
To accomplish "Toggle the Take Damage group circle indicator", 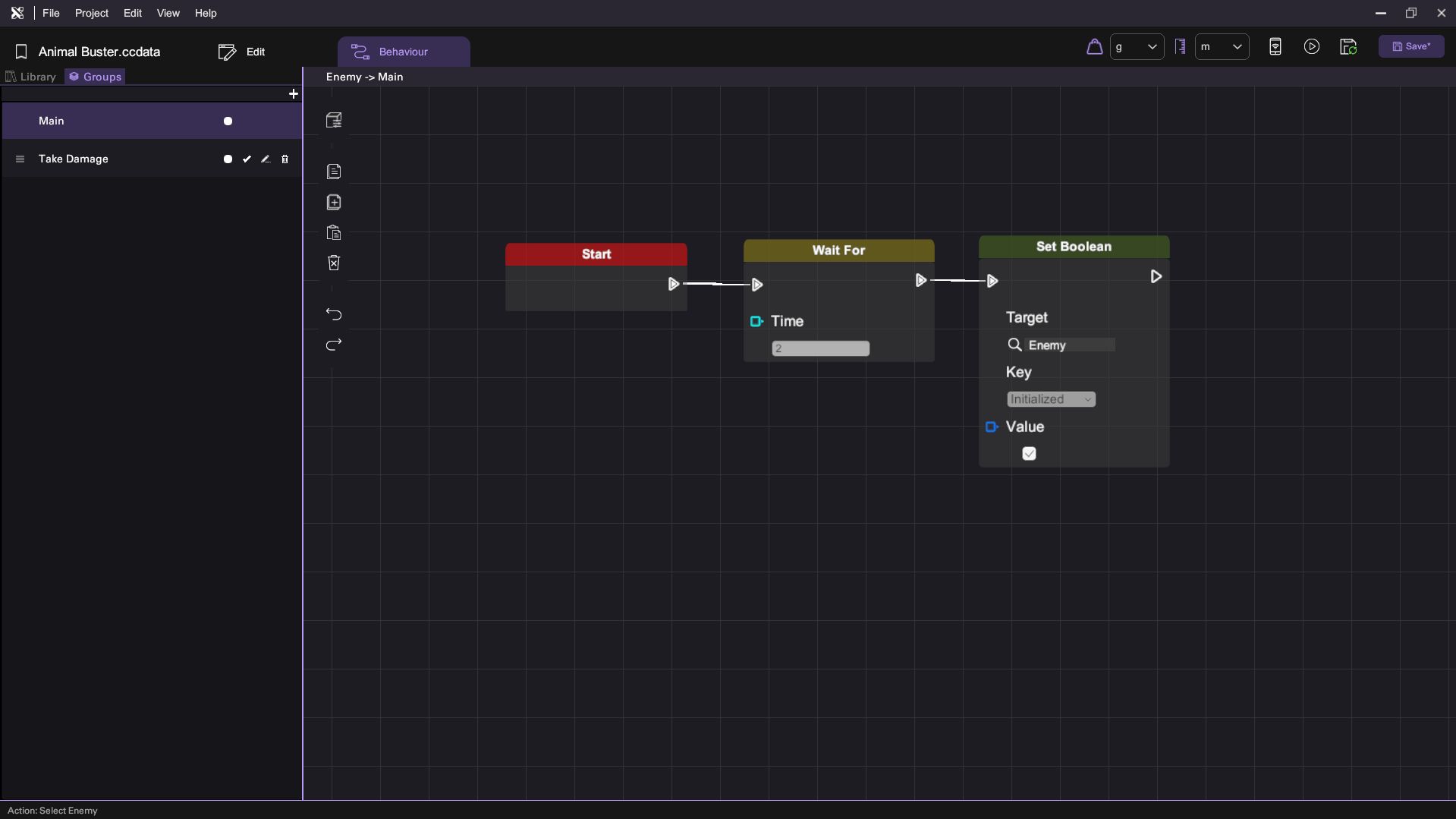I will [x=228, y=159].
